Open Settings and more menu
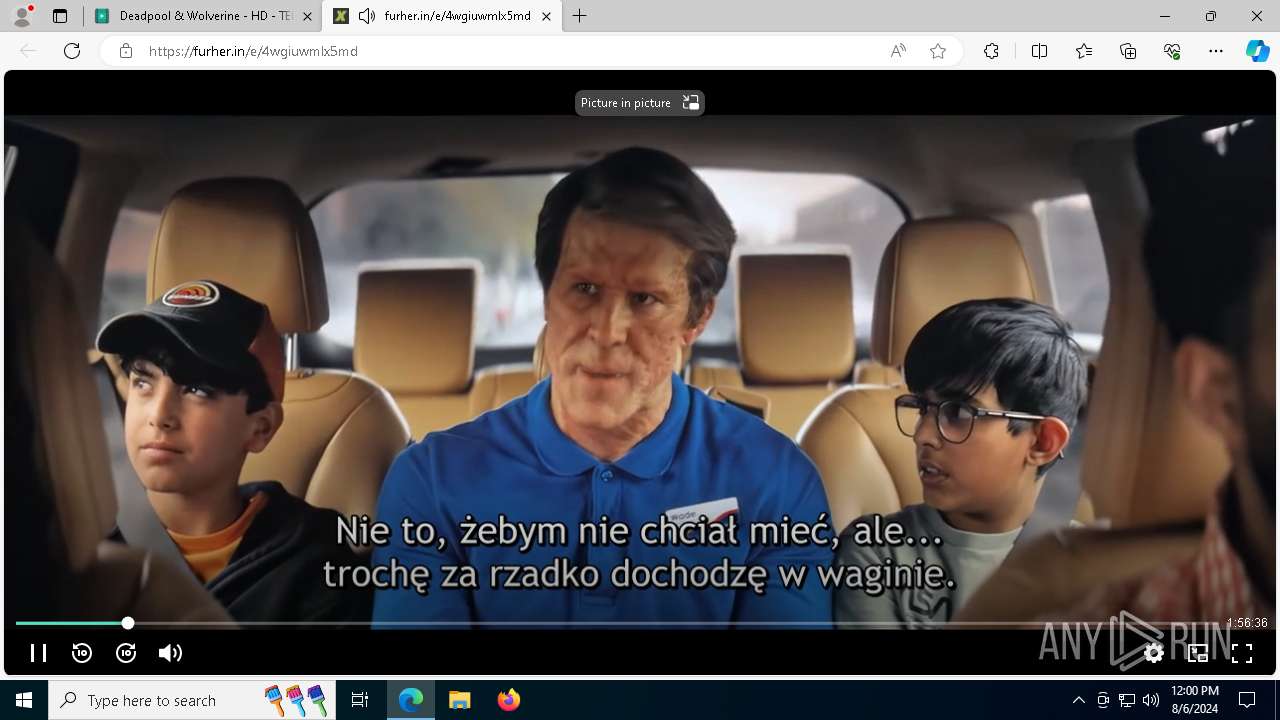This screenshot has width=1280, height=720. (1216, 51)
